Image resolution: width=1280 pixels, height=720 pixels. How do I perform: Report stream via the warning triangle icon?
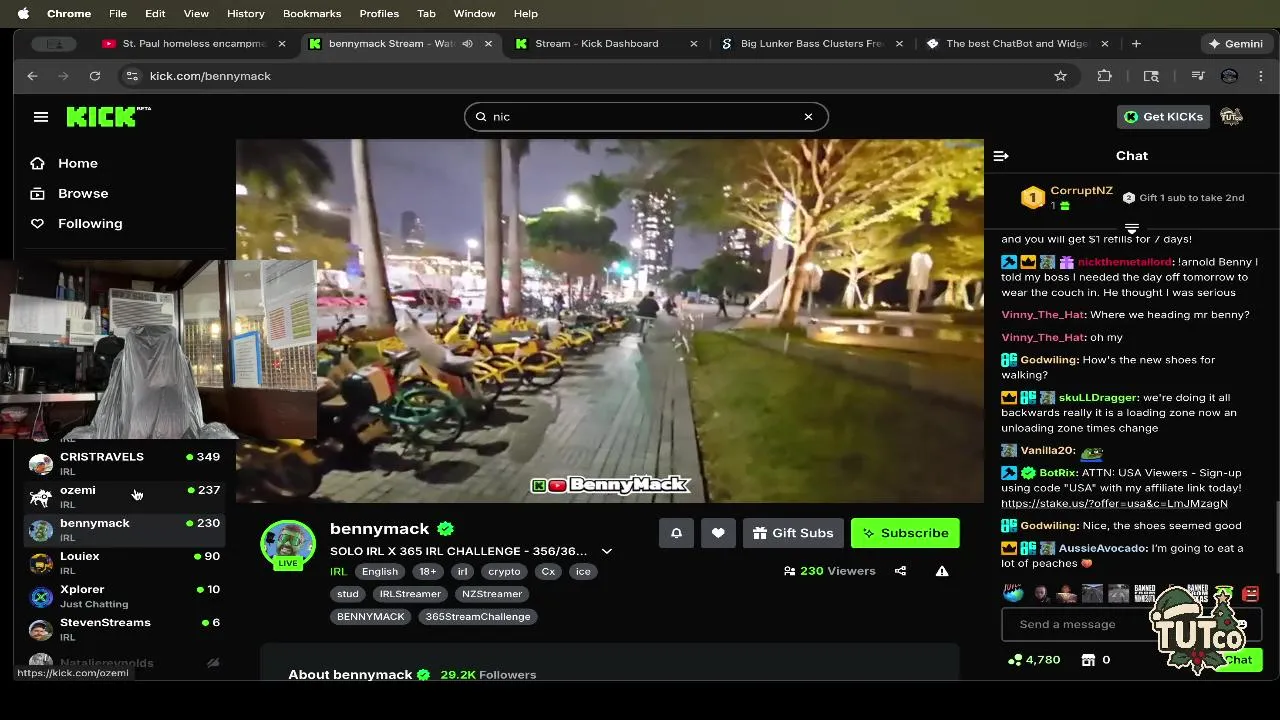coord(942,571)
